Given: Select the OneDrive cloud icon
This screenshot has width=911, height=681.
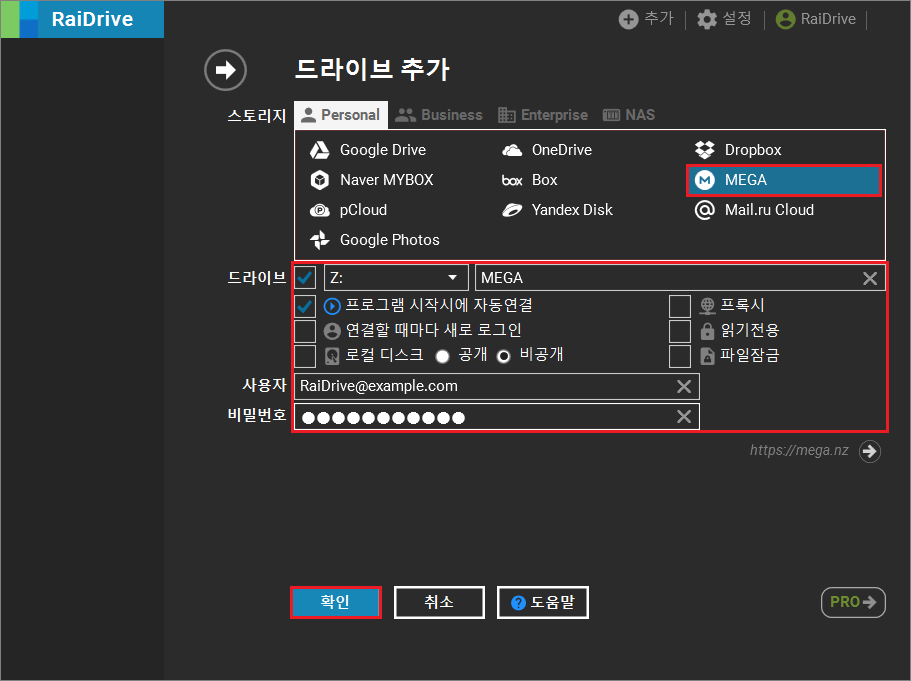Looking at the screenshot, I should click(x=512, y=150).
